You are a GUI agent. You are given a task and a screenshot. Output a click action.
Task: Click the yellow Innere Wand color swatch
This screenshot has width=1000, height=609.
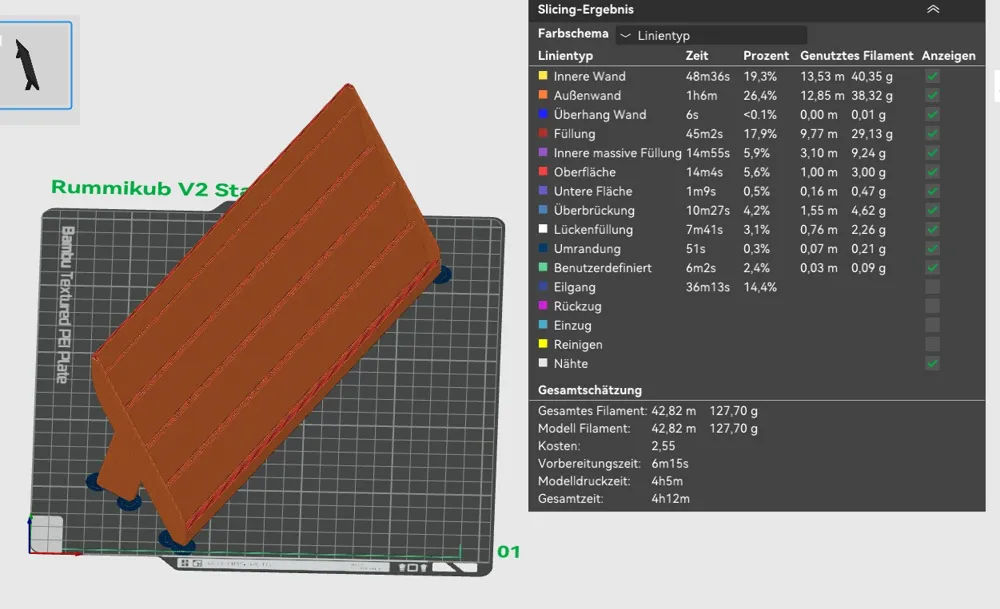[543, 75]
